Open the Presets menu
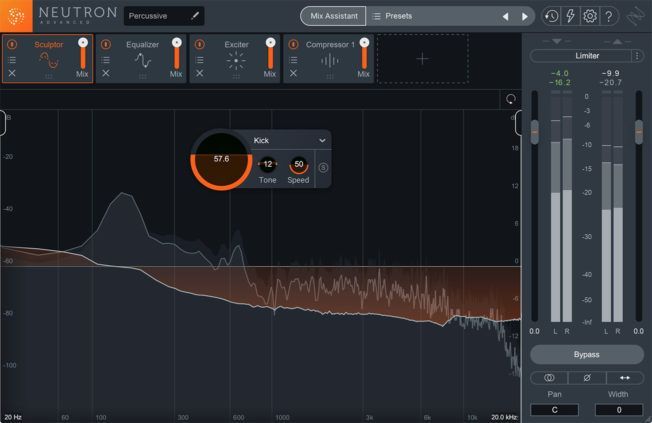The width and height of the screenshot is (652, 423). 392,16
